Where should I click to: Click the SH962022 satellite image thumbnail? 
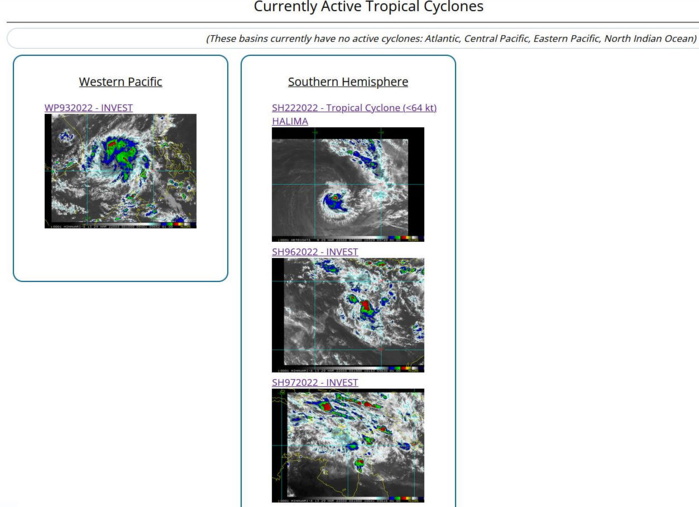(347, 314)
